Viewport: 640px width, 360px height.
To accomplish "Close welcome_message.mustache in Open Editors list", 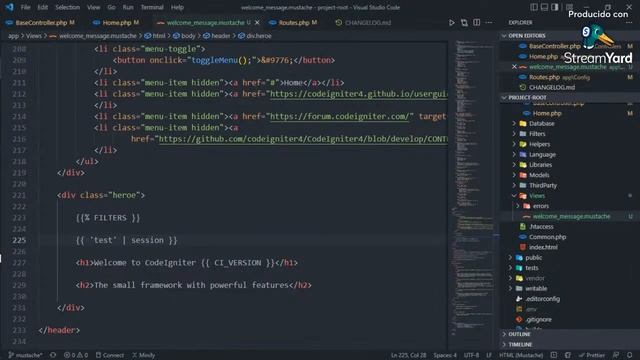I will click(x=514, y=67).
